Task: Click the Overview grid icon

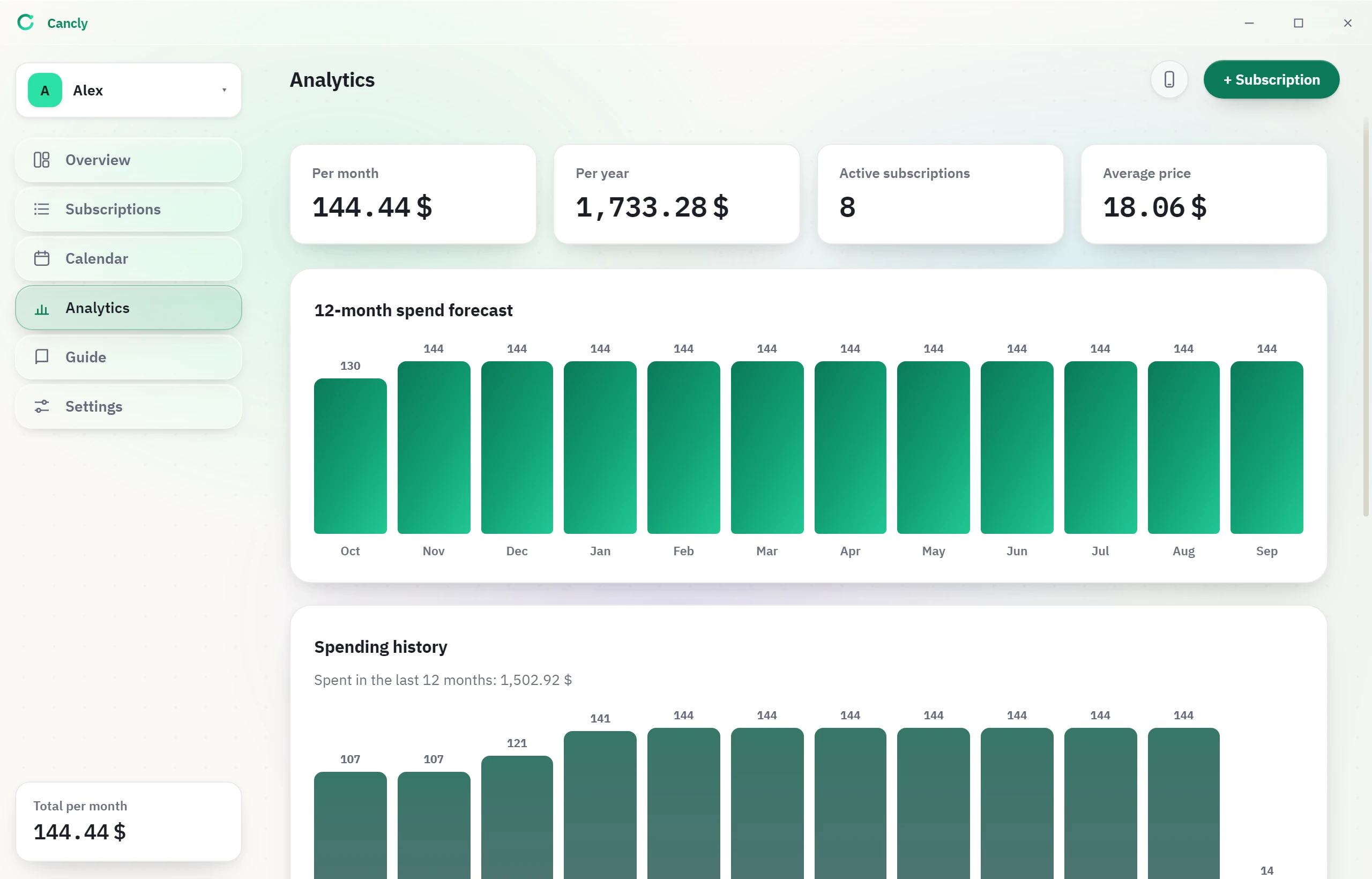Action: point(42,160)
